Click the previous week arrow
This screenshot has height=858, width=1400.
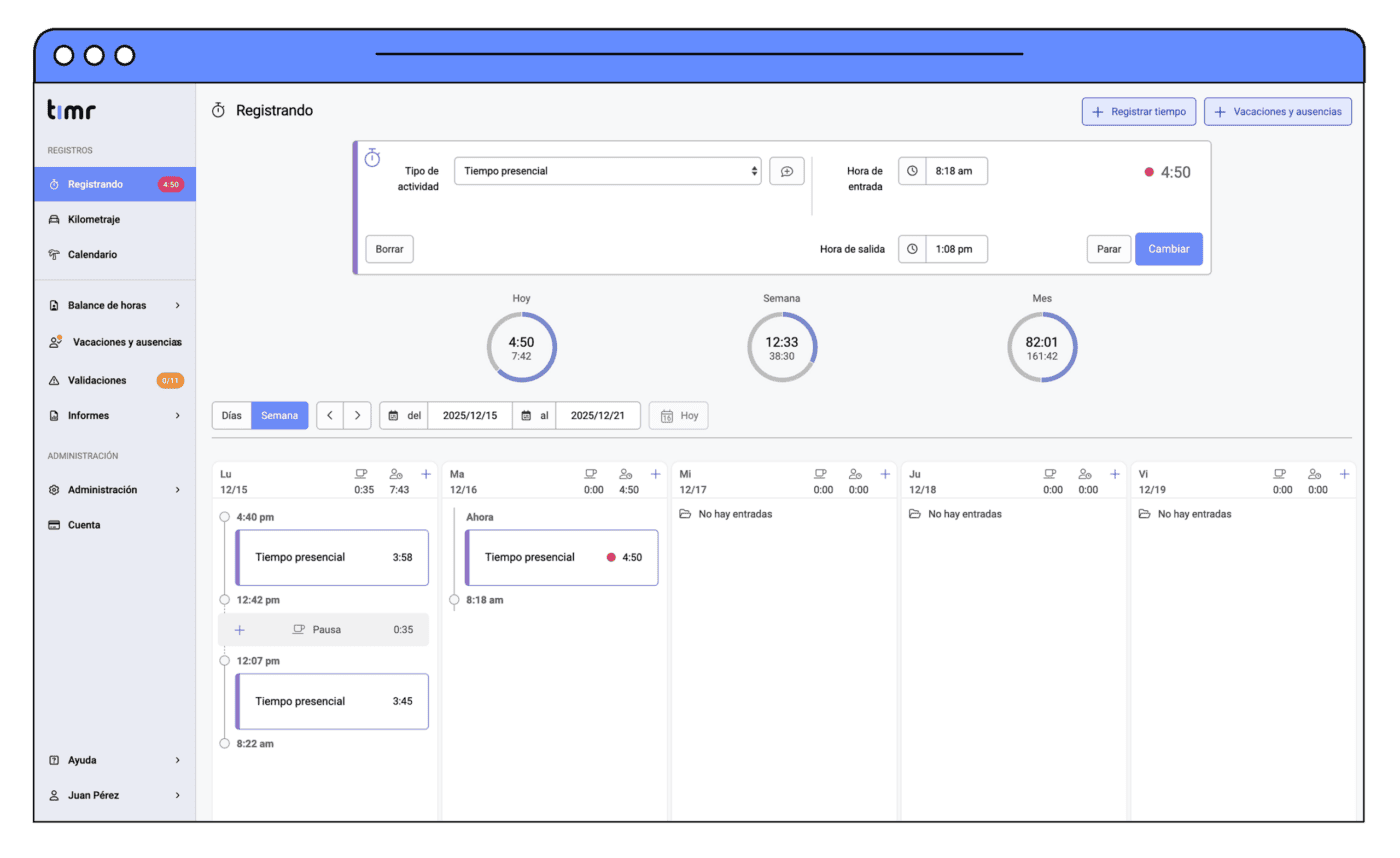[330, 416]
